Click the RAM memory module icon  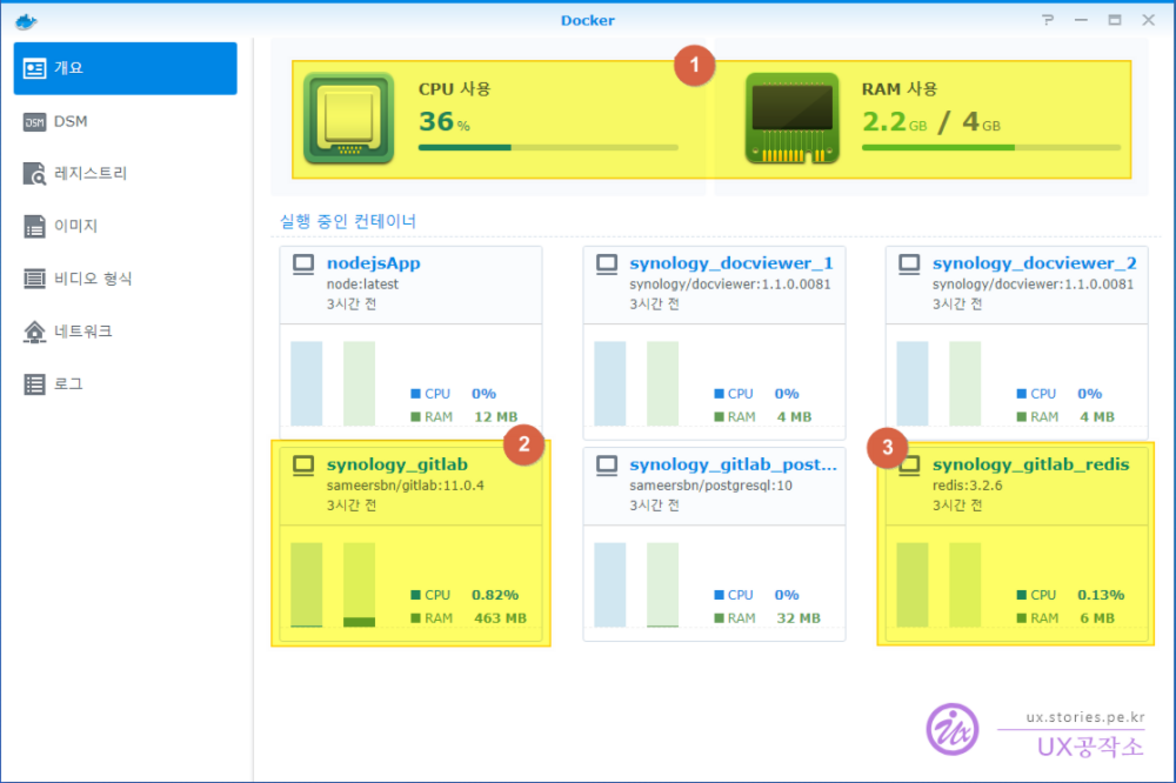click(x=792, y=118)
